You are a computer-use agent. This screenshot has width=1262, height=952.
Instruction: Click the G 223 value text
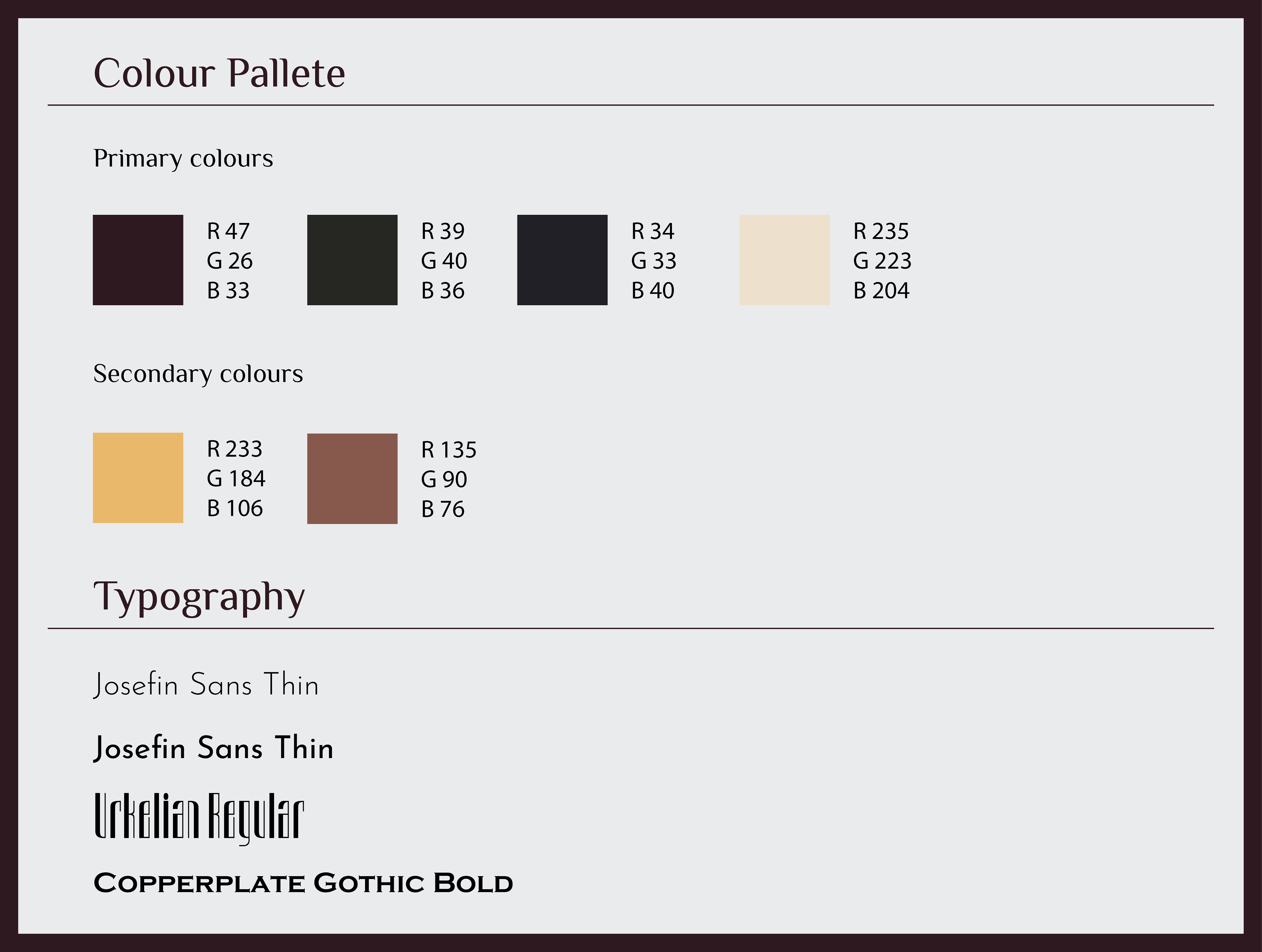coord(882,261)
